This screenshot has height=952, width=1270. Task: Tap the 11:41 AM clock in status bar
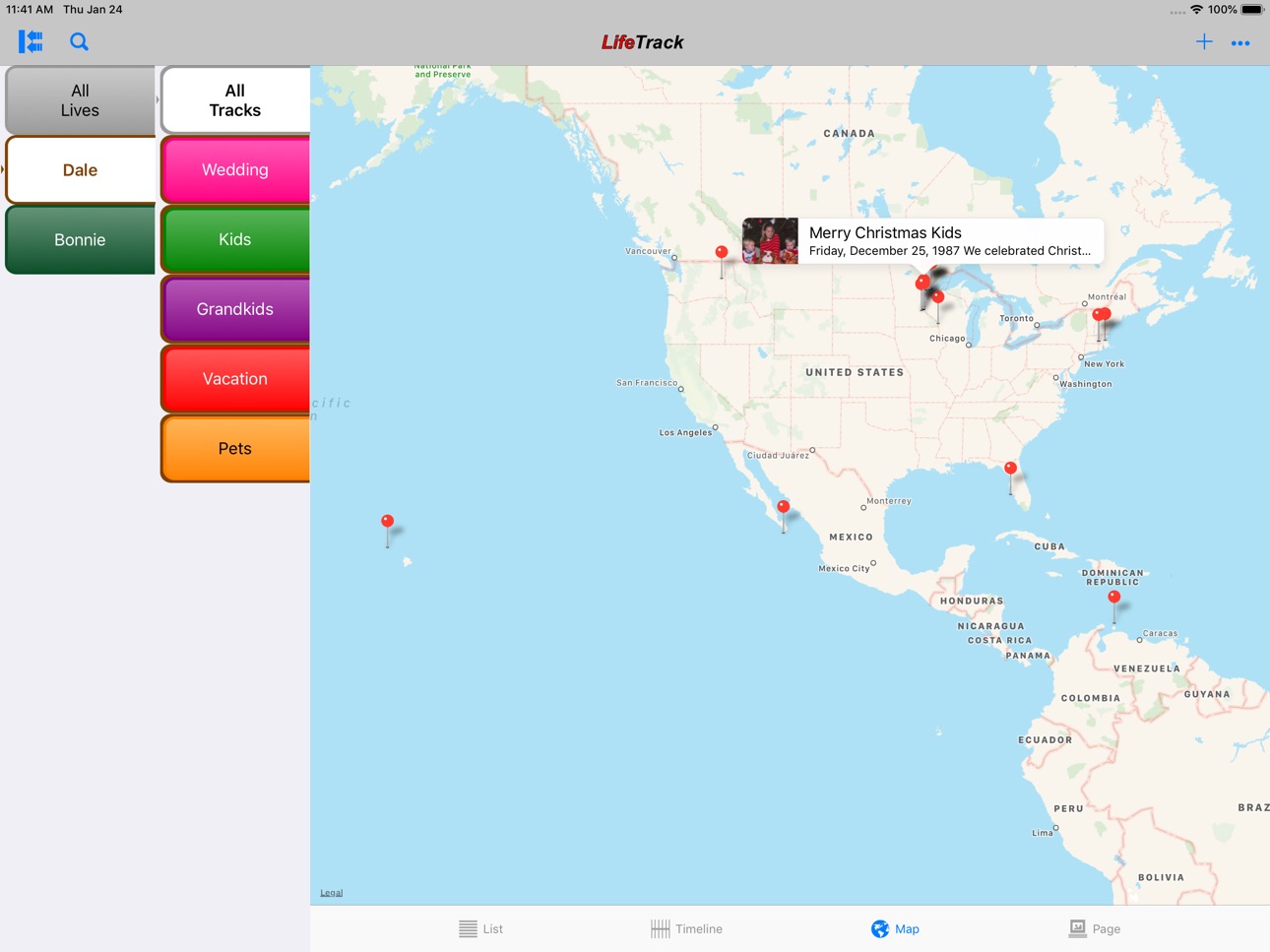click(x=30, y=9)
